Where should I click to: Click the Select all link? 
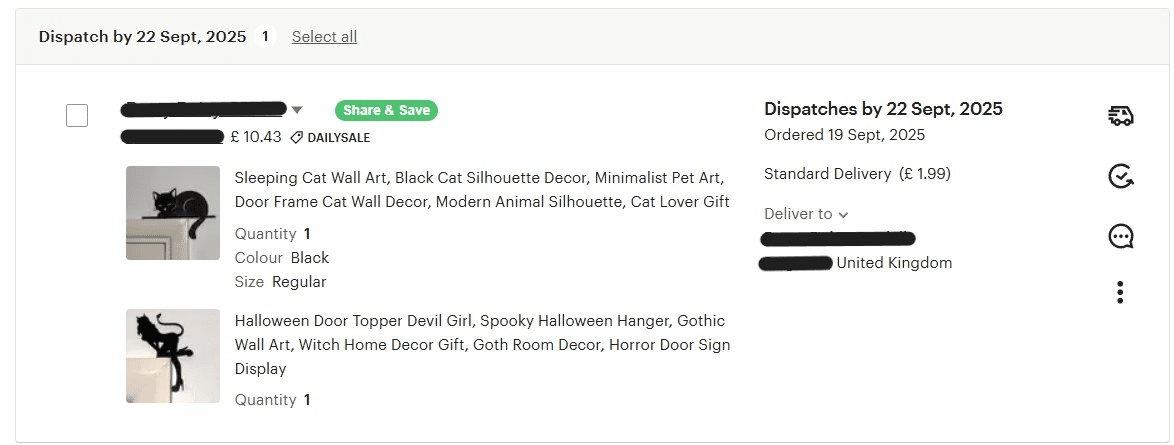coord(324,37)
